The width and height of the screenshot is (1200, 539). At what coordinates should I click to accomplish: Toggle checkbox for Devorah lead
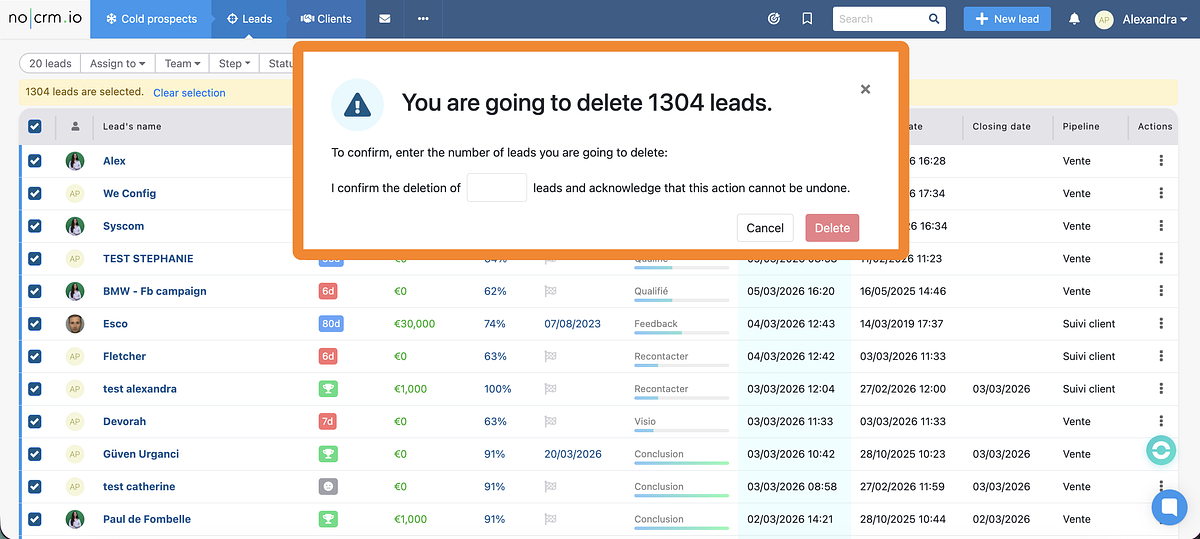point(35,421)
